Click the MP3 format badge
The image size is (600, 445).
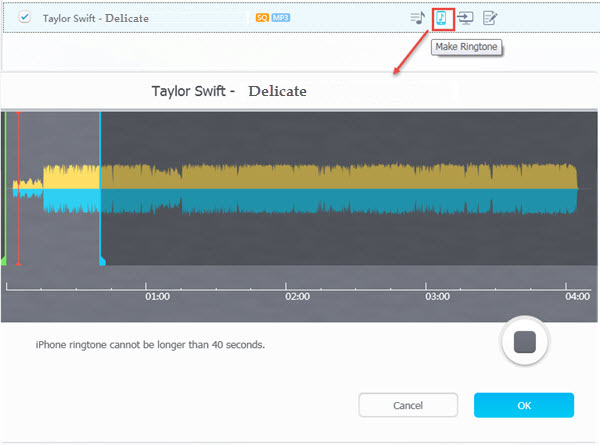point(280,18)
